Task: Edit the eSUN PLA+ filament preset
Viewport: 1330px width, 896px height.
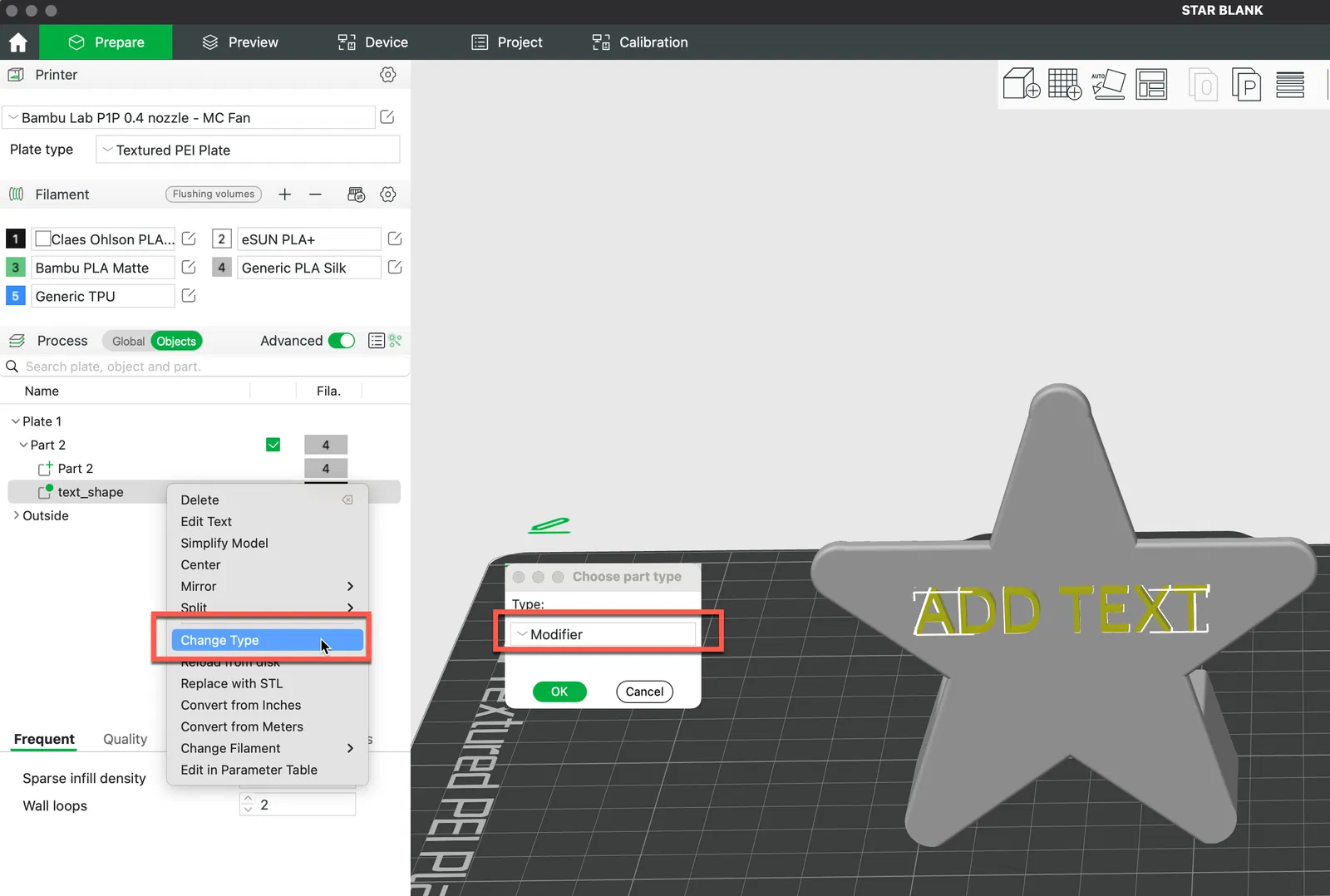Action: [395, 239]
